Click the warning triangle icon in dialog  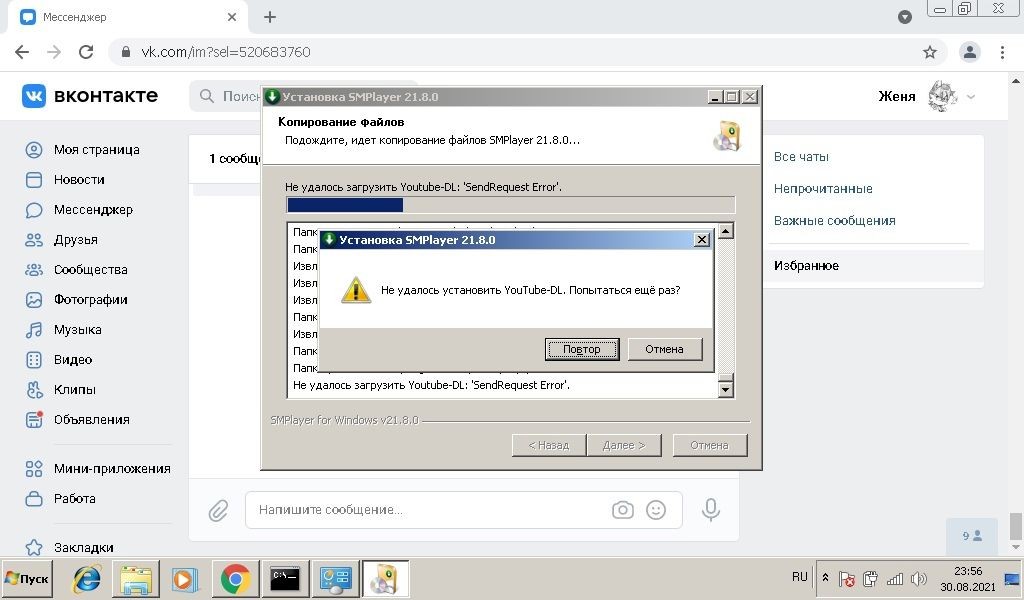tap(356, 290)
